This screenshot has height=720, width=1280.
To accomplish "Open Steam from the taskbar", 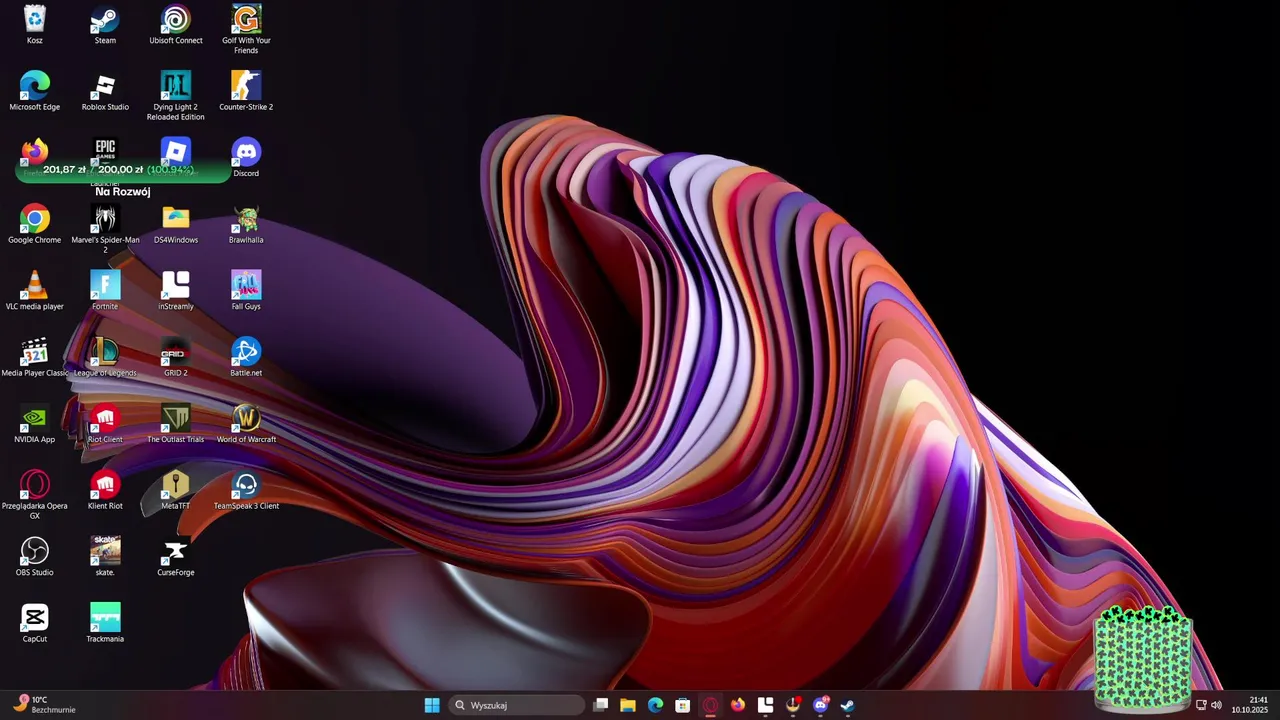I will (848, 705).
